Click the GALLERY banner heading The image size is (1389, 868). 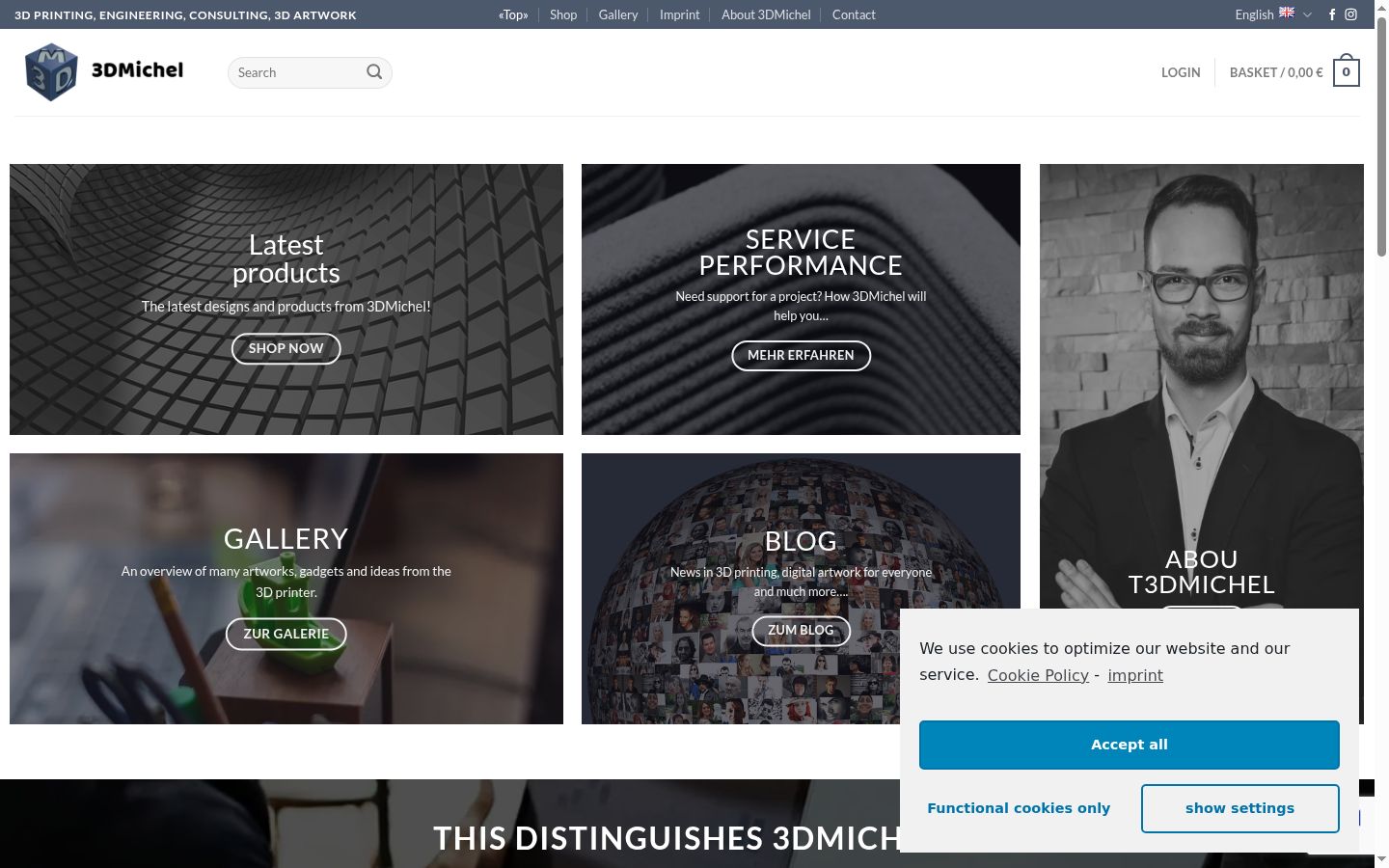(x=286, y=538)
